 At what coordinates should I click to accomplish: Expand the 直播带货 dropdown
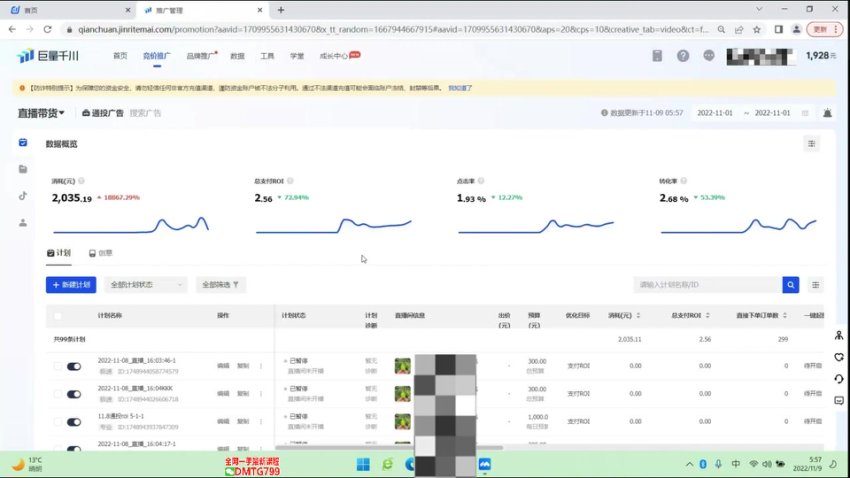tap(41, 113)
